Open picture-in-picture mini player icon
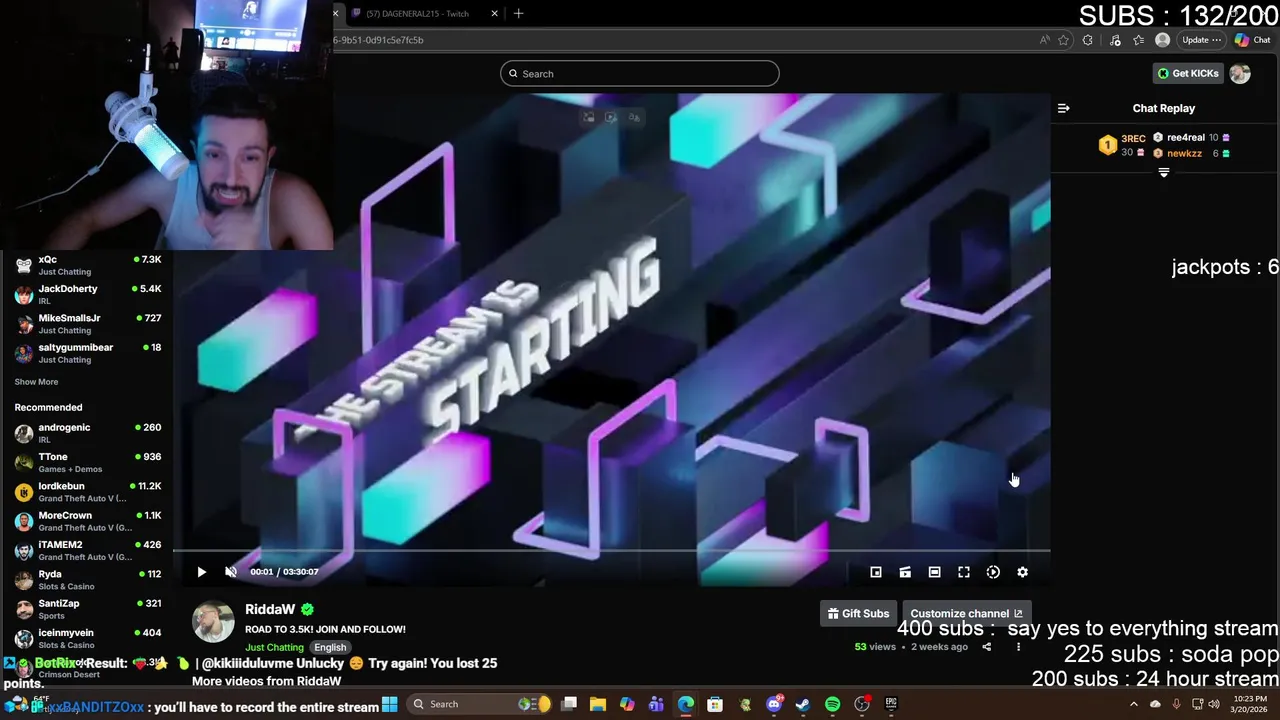 (876, 572)
